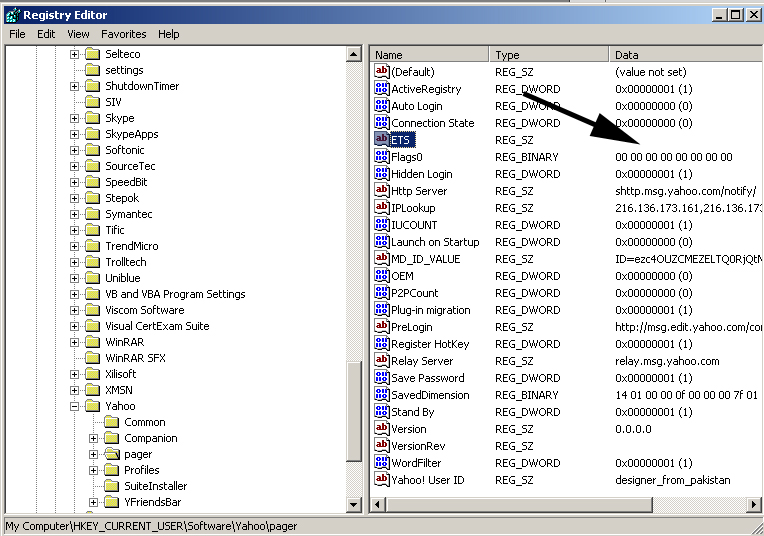Expand the Companion subkey
Viewport: 764px width, 536px height.
click(x=94, y=438)
